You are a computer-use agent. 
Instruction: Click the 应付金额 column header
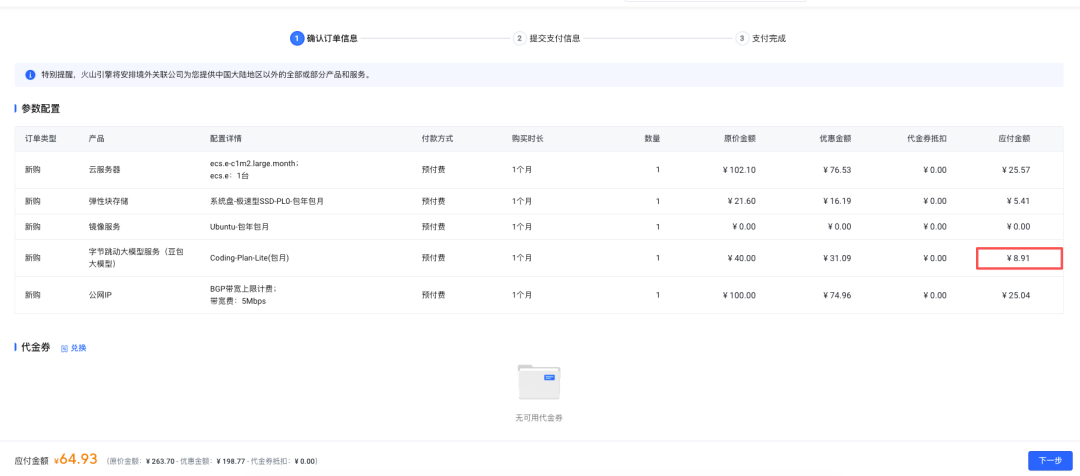coord(1015,138)
